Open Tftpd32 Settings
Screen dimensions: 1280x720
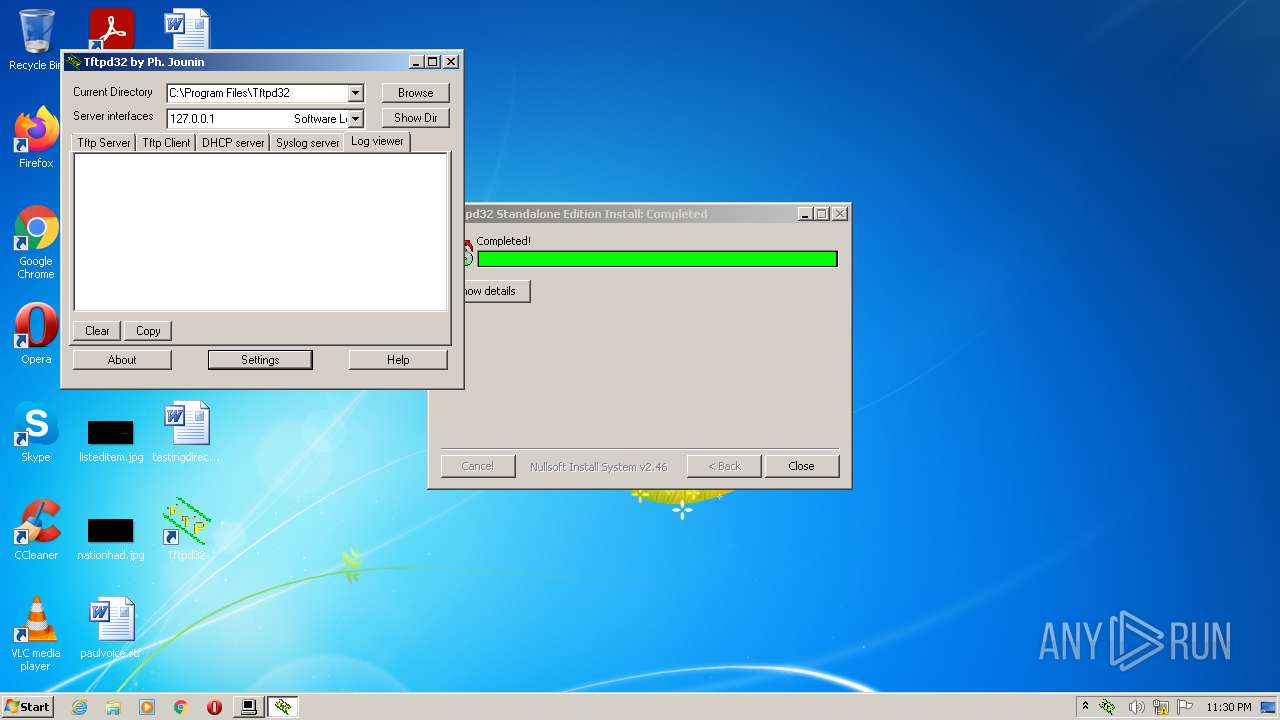pyautogui.click(x=260, y=360)
